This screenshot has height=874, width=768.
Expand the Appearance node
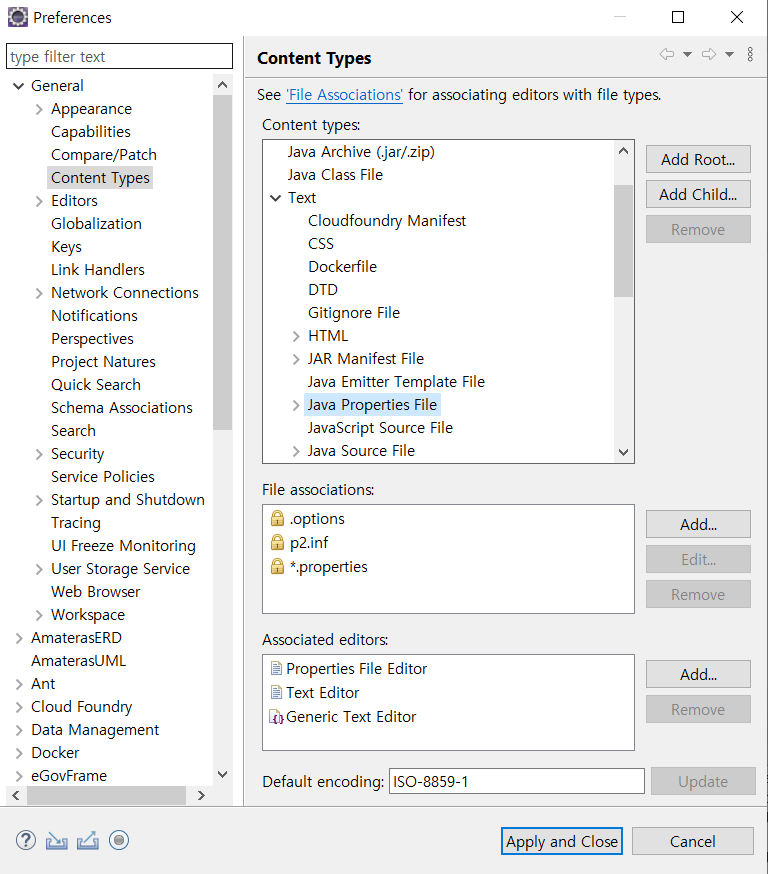coord(39,109)
